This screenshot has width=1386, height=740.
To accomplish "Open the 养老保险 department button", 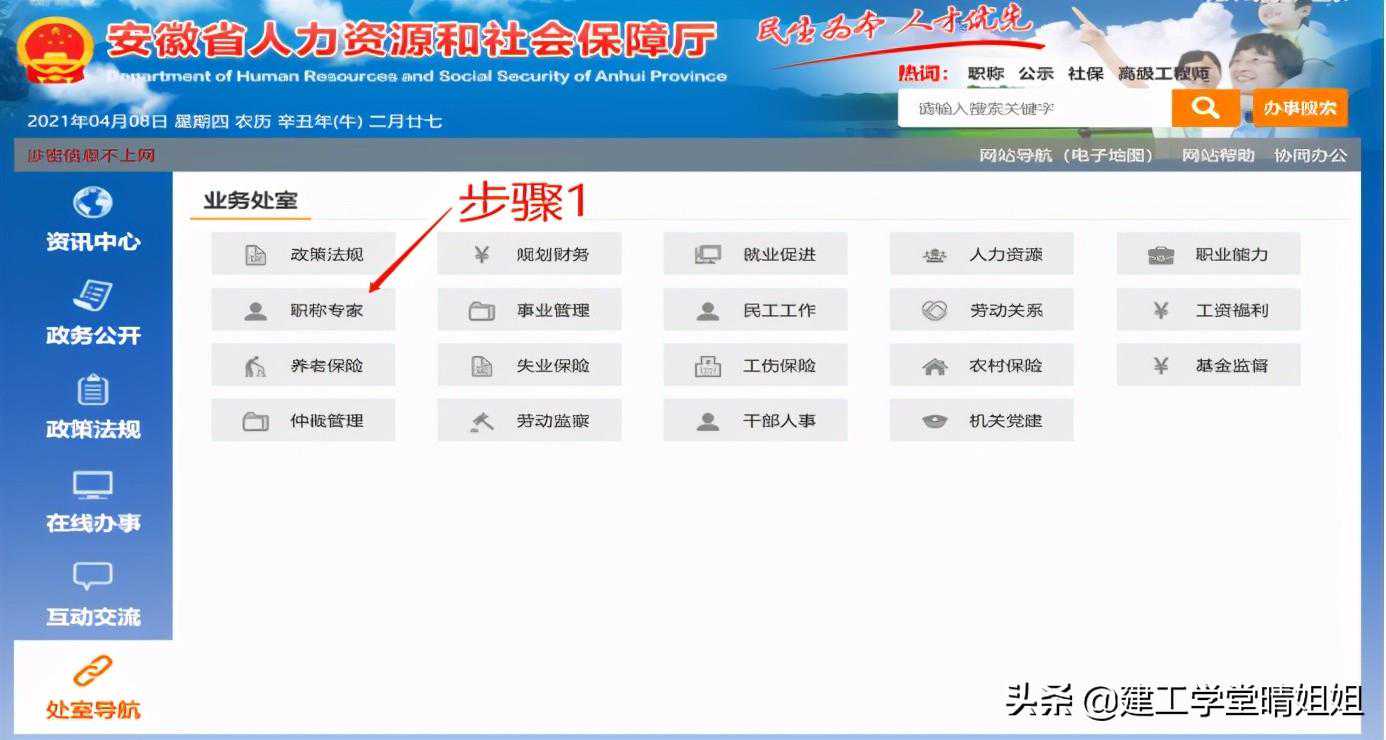I will point(303,366).
